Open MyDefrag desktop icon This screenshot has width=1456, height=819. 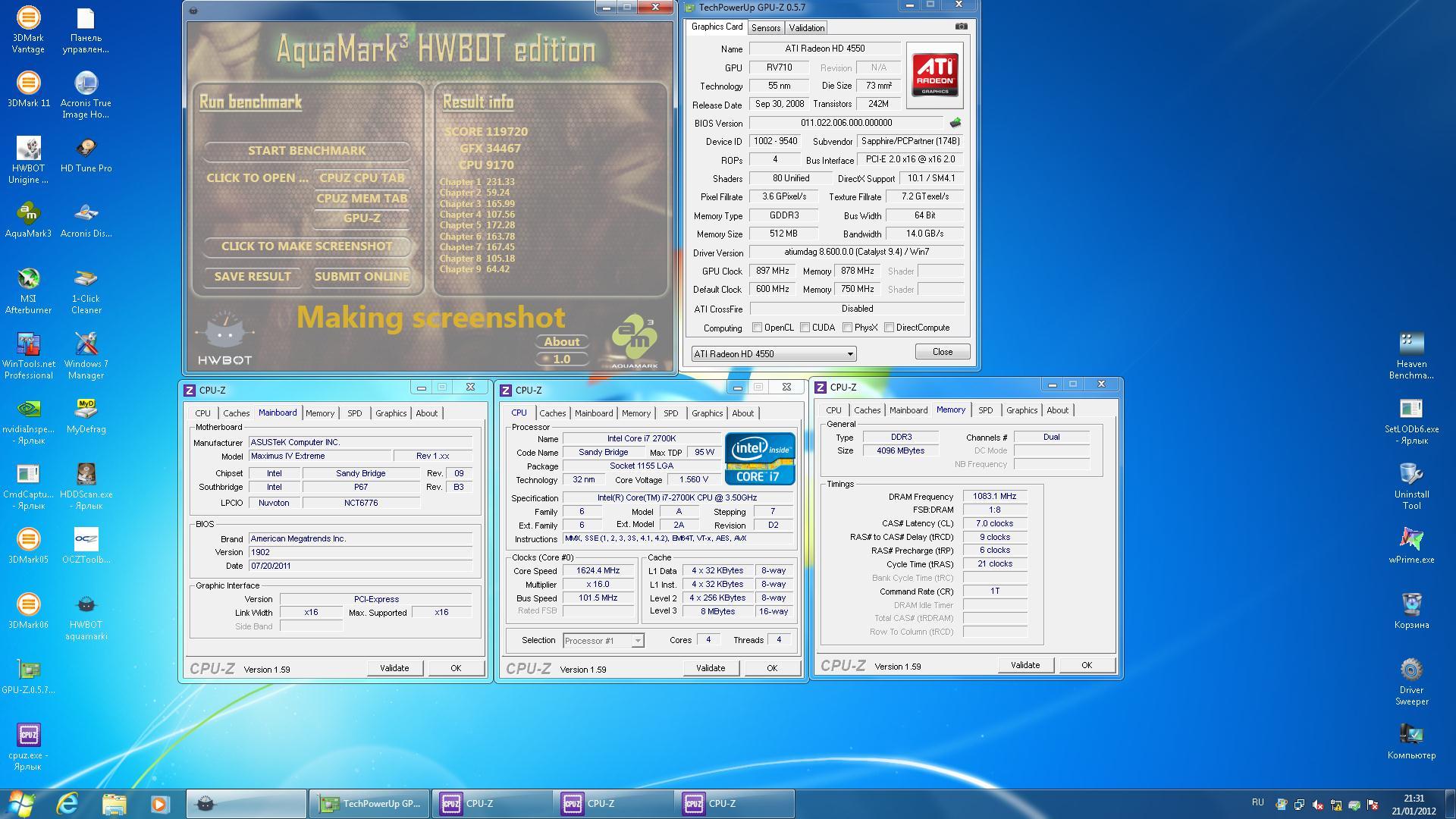86,416
